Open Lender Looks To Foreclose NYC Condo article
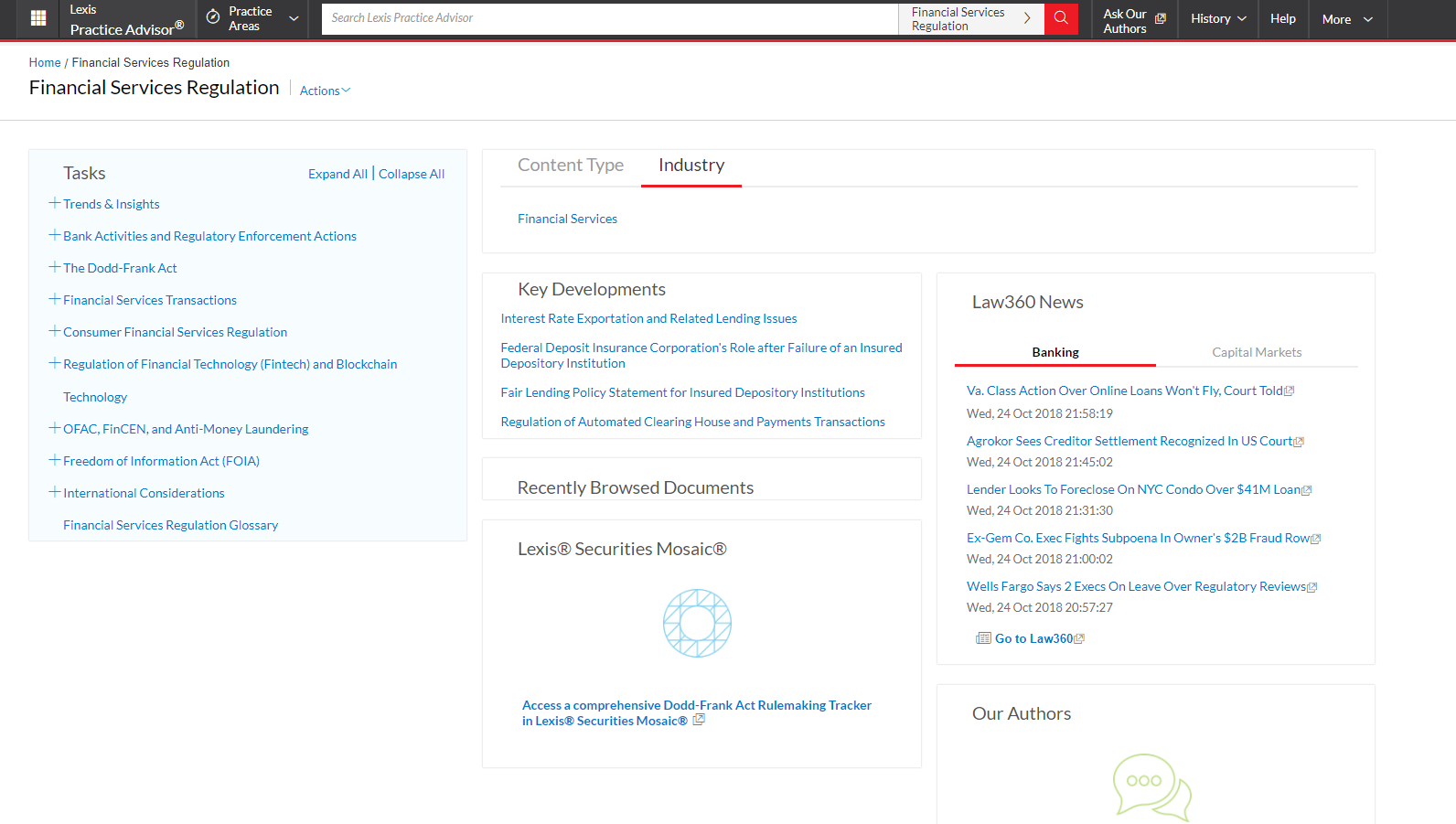 coord(1134,489)
